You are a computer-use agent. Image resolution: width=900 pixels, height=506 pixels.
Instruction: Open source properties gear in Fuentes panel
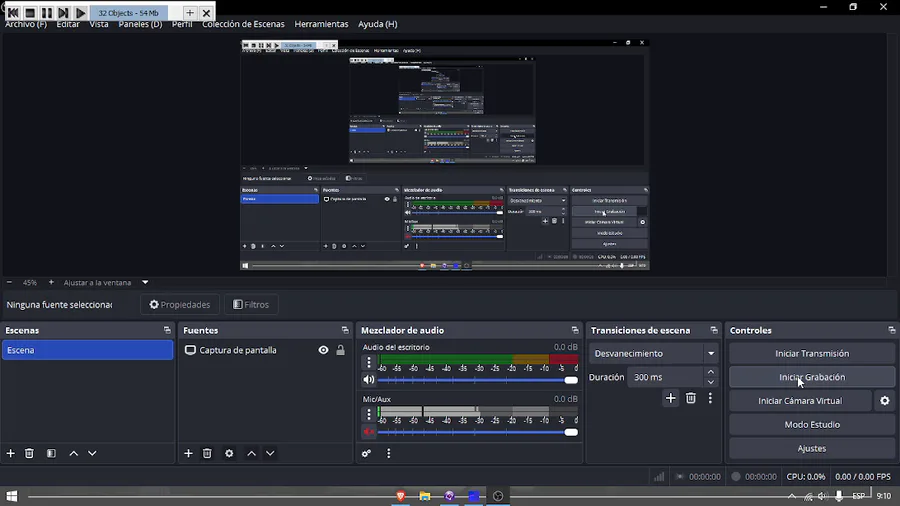(229, 453)
